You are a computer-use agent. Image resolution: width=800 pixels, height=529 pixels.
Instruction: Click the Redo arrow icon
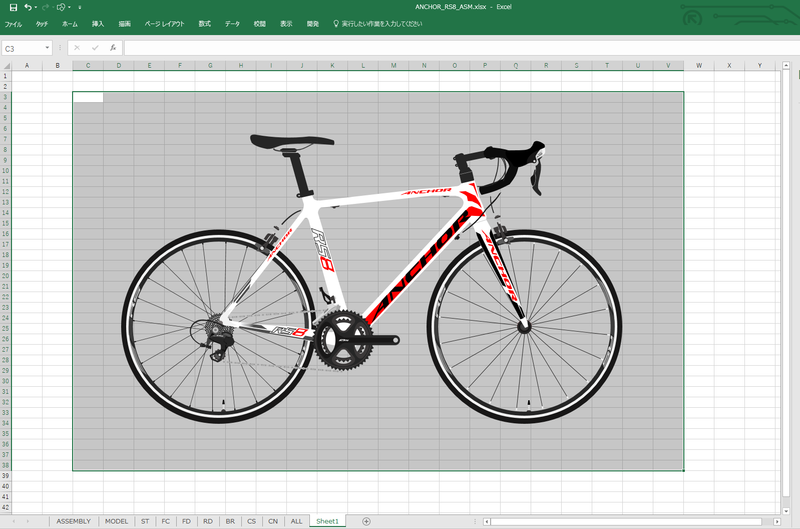click(45, 7)
